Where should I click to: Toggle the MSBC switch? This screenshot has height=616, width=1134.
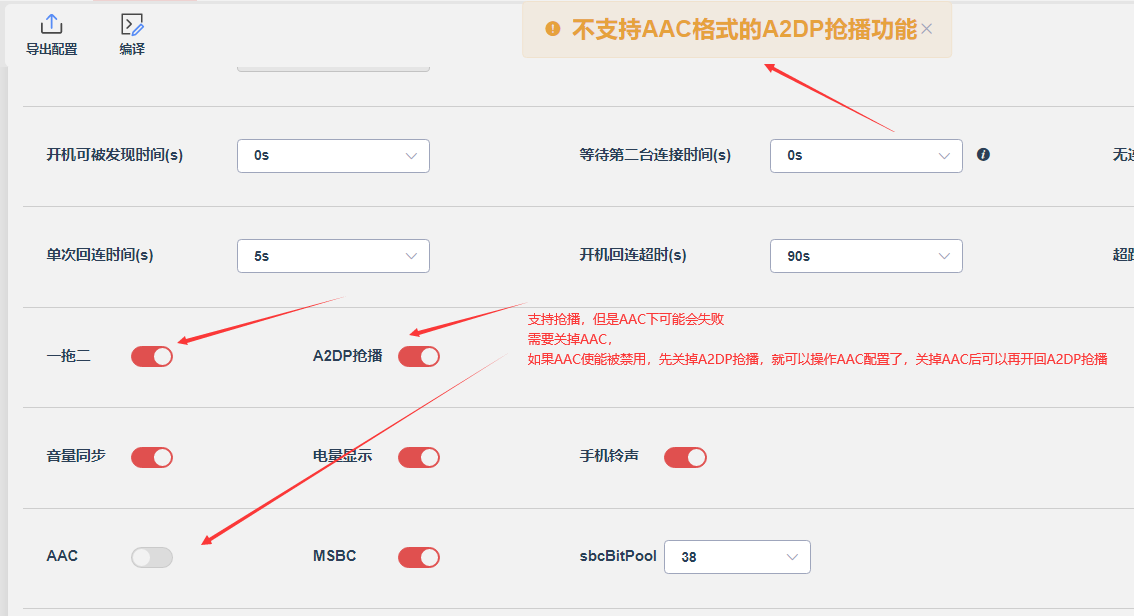pos(419,557)
